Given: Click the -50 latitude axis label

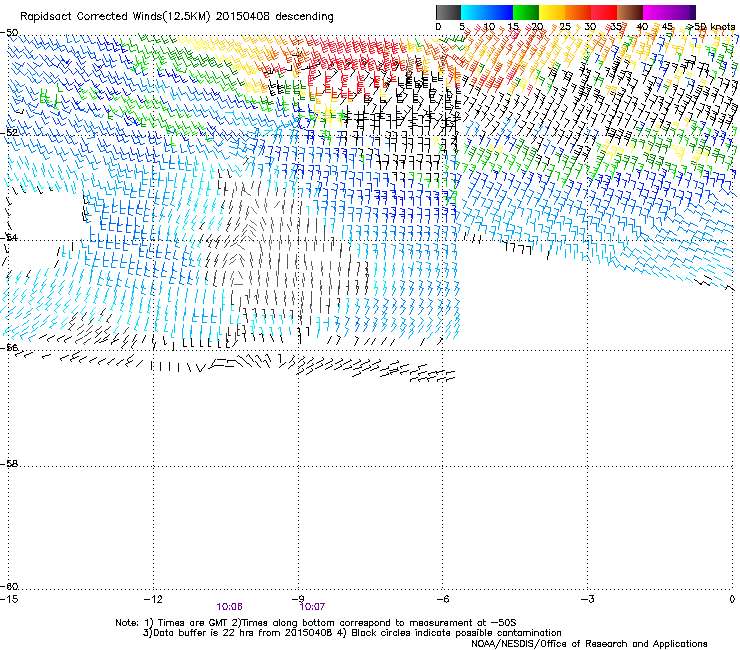Looking at the screenshot, I should 9,33.
